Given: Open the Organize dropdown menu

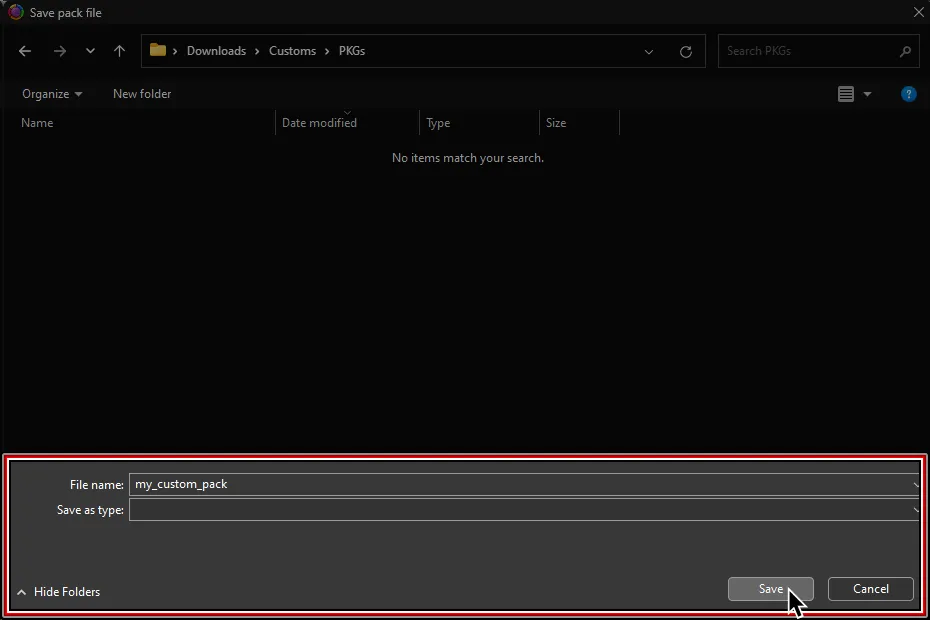Looking at the screenshot, I should [x=46, y=94].
